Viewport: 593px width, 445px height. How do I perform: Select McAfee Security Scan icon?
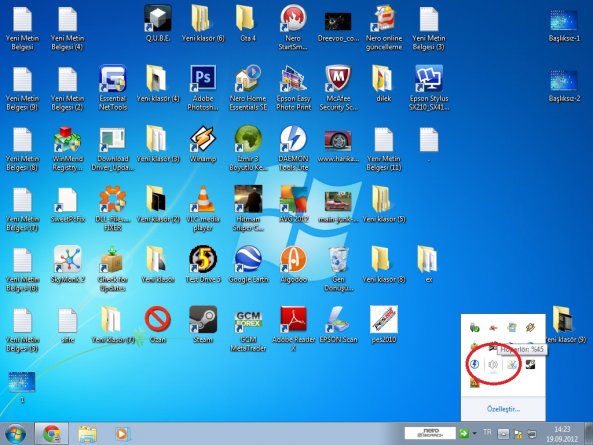338,88
